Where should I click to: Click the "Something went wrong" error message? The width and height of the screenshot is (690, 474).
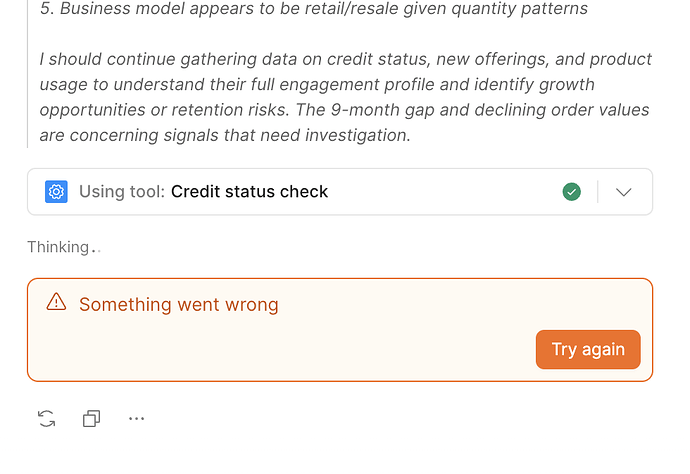[178, 304]
